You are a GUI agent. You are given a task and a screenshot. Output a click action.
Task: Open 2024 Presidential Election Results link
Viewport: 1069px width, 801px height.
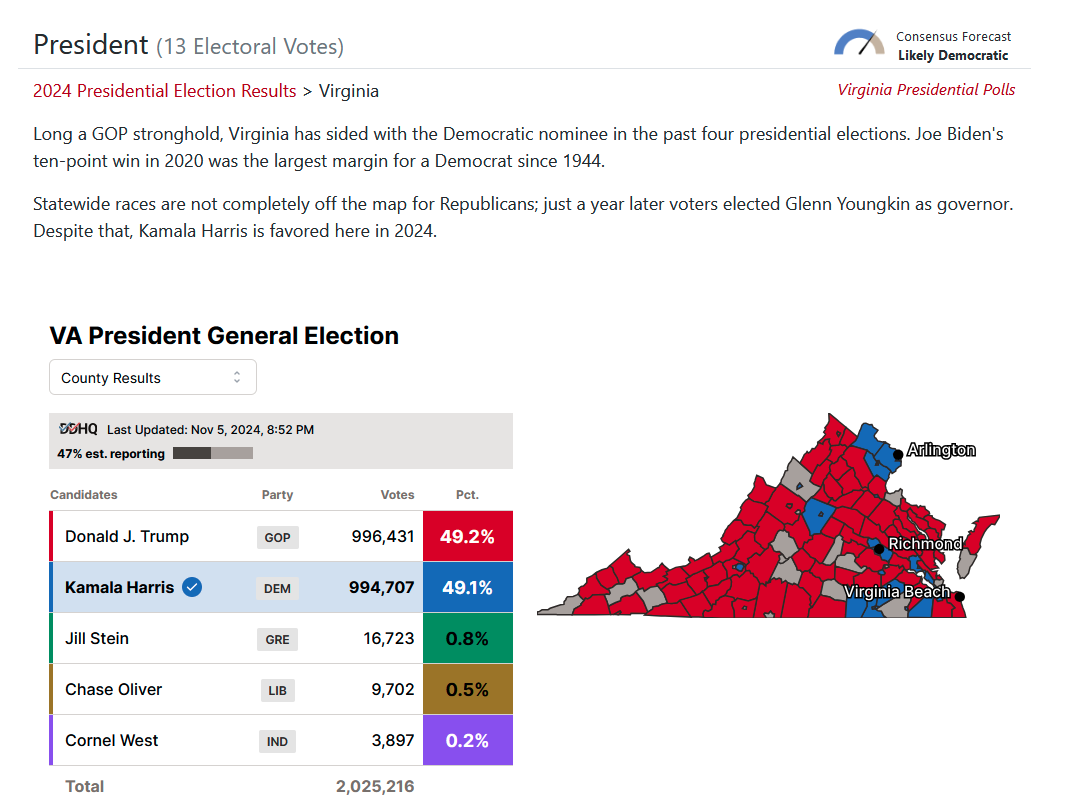pyautogui.click(x=164, y=91)
